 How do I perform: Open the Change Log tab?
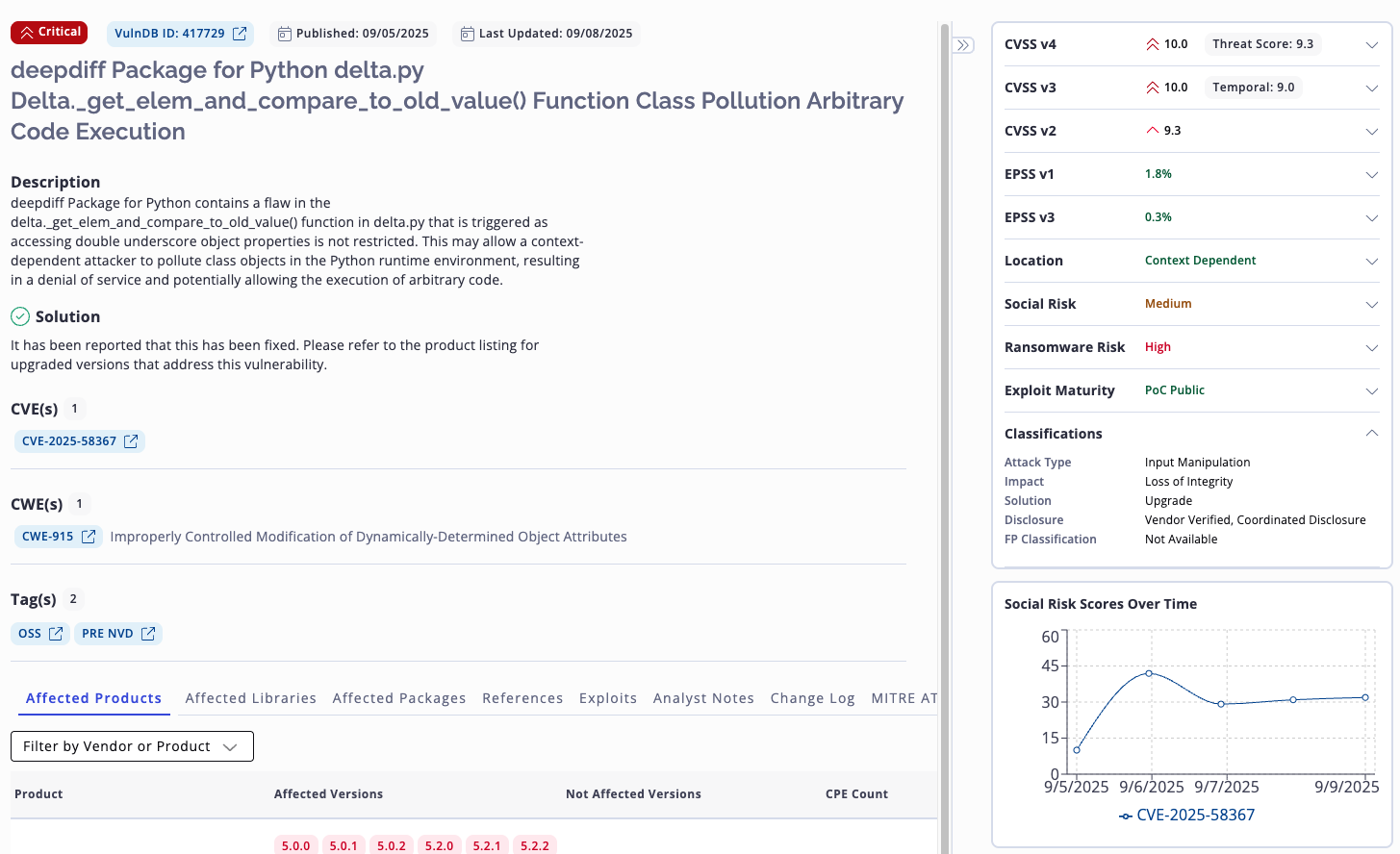pyautogui.click(x=813, y=698)
